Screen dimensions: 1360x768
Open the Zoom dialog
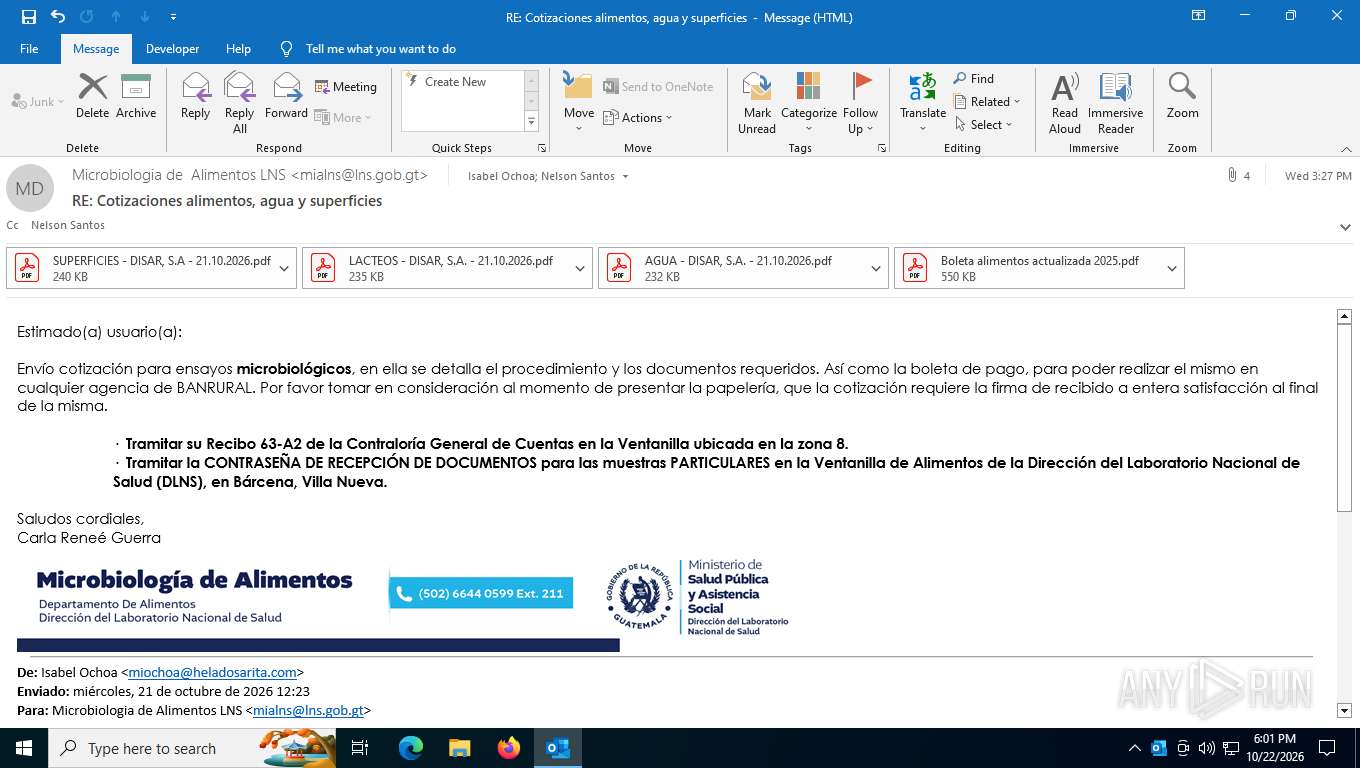[x=1182, y=96]
